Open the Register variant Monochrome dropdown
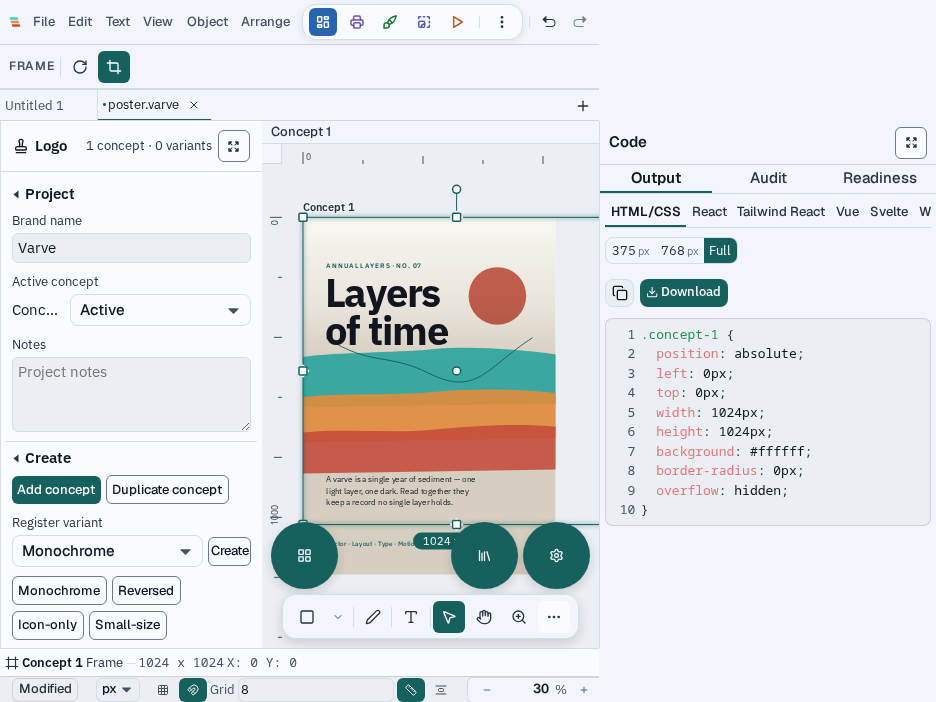This screenshot has height=702, width=936. pos(107,551)
